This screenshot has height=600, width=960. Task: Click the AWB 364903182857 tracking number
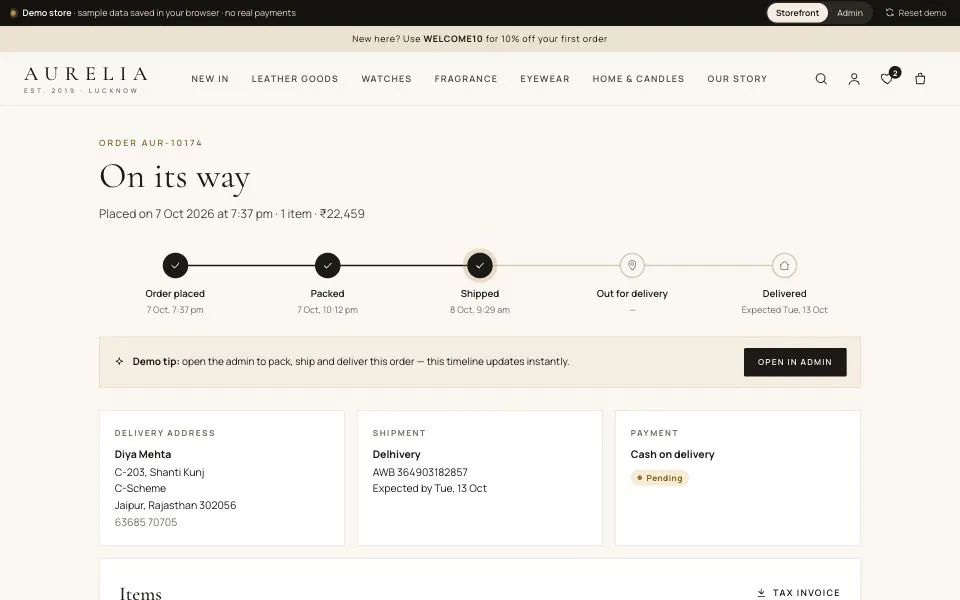420,472
